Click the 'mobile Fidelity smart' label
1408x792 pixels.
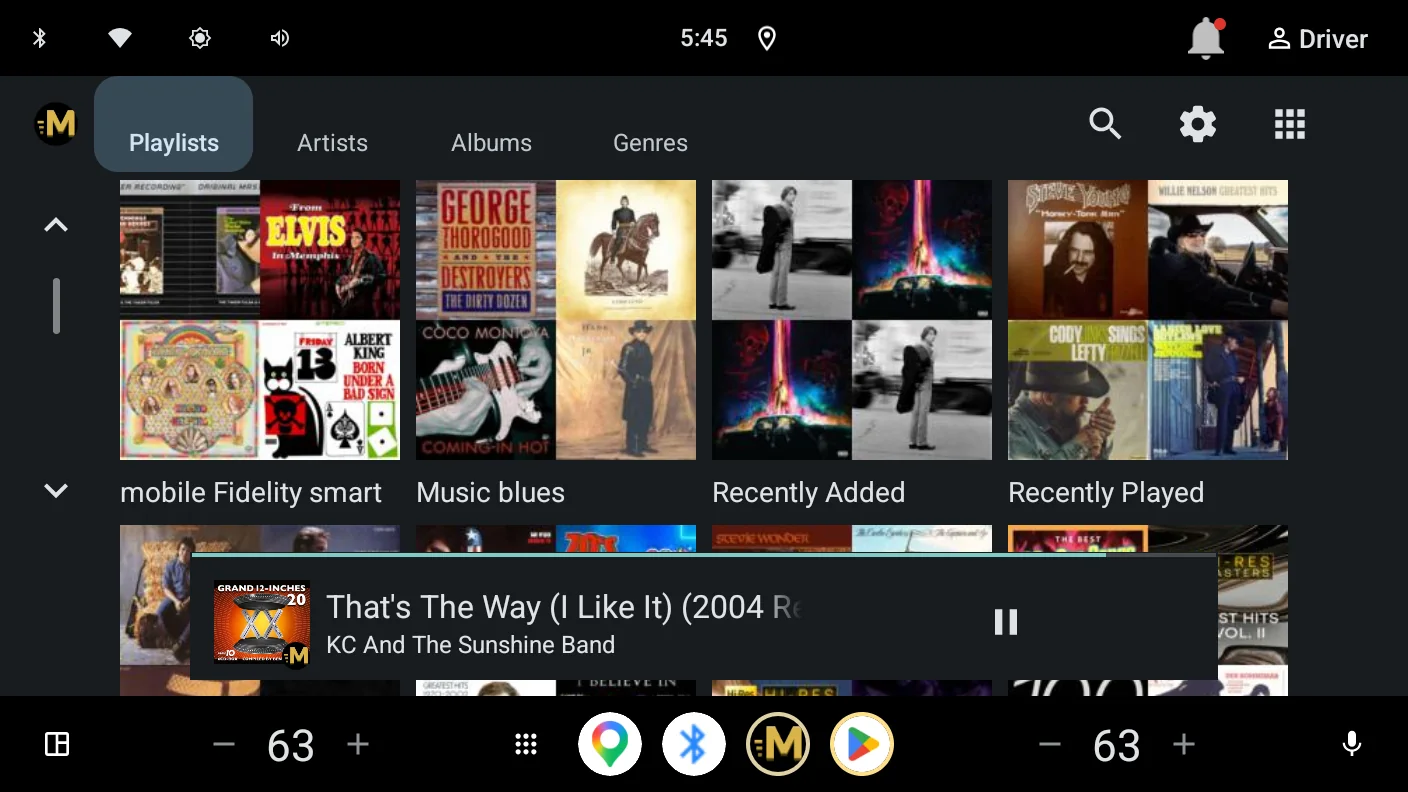coord(251,493)
